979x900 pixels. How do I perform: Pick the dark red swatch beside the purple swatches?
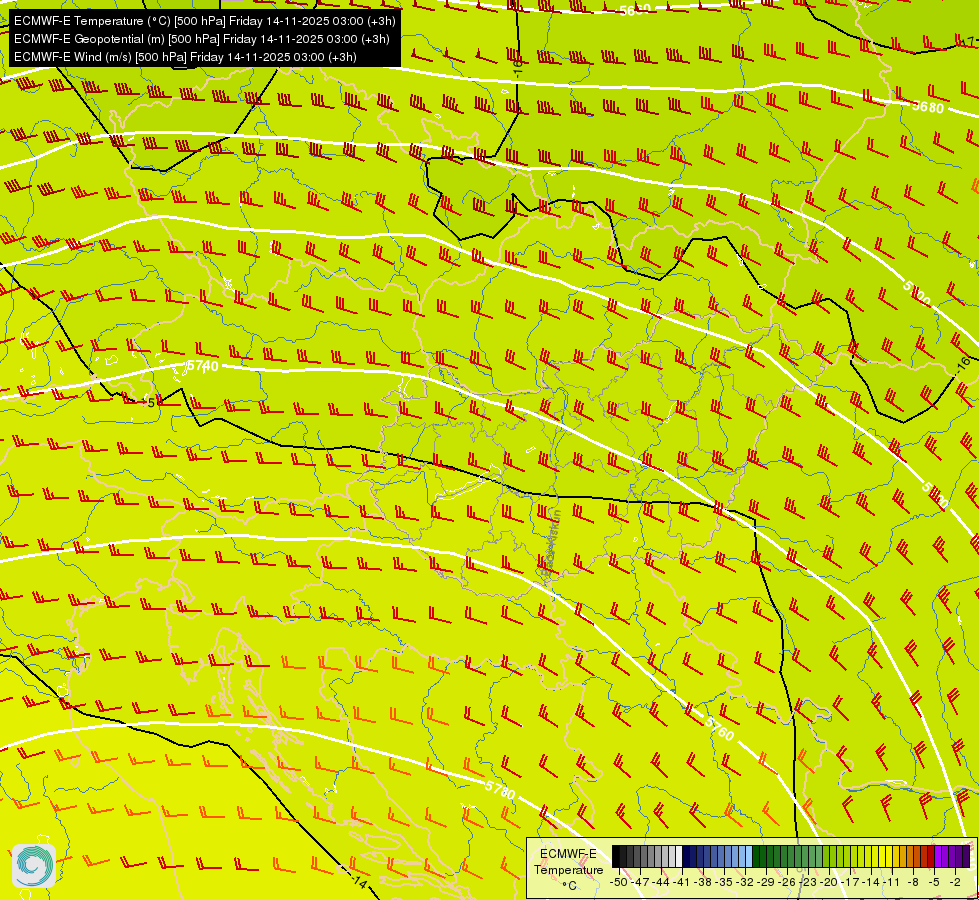(x=932, y=856)
